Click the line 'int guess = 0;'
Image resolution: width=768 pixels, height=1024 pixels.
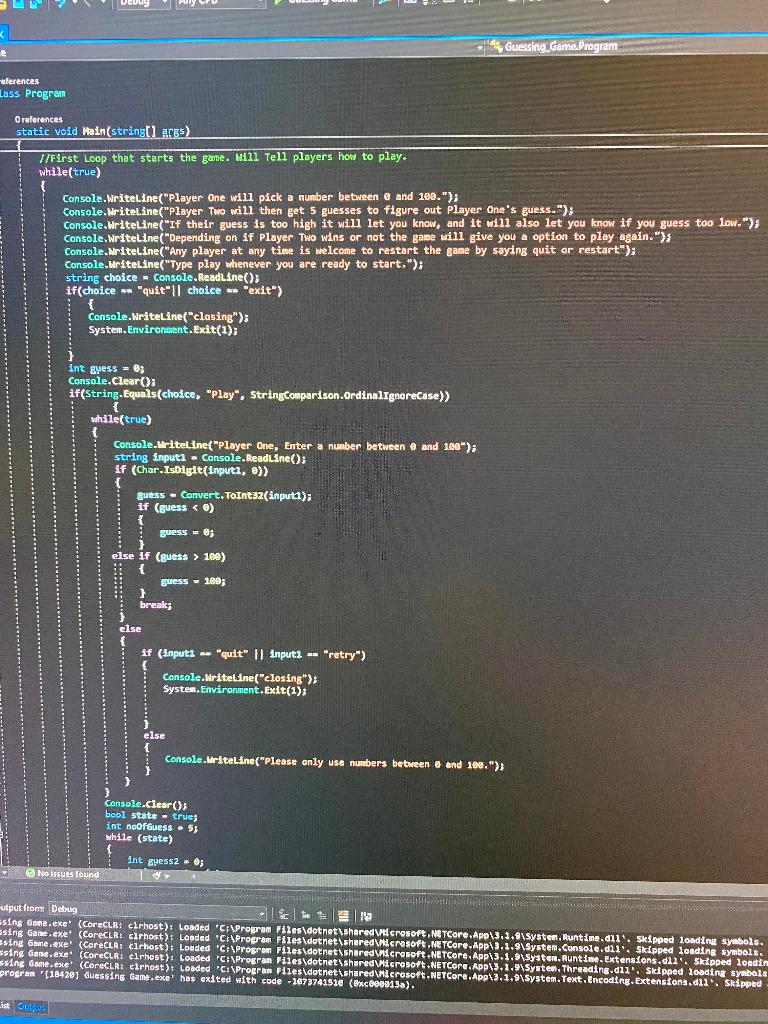coord(106,368)
